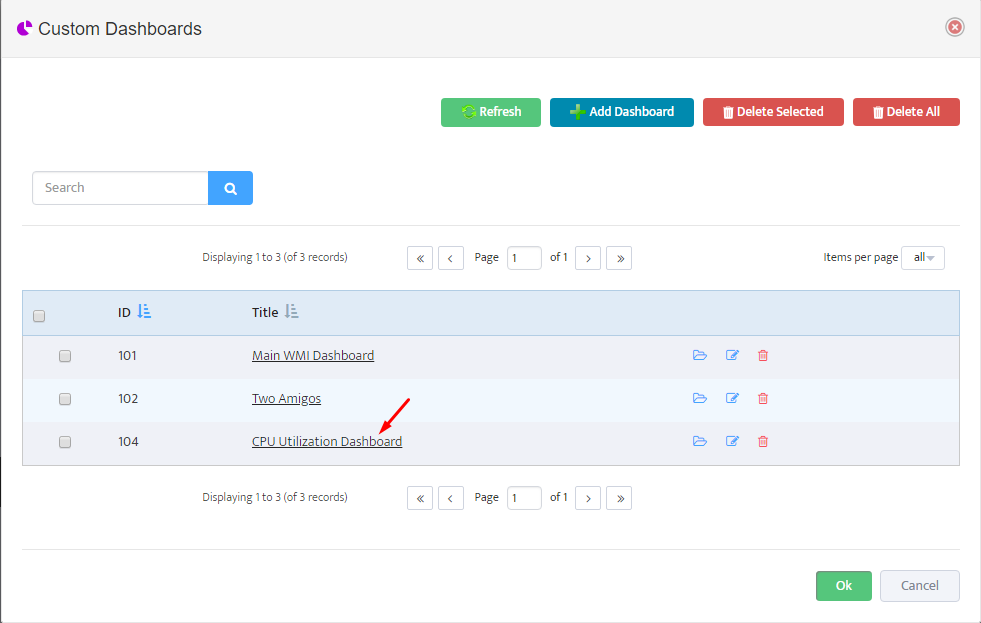Focus the Search text field
This screenshot has width=981, height=623.
[x=120, y=188]
